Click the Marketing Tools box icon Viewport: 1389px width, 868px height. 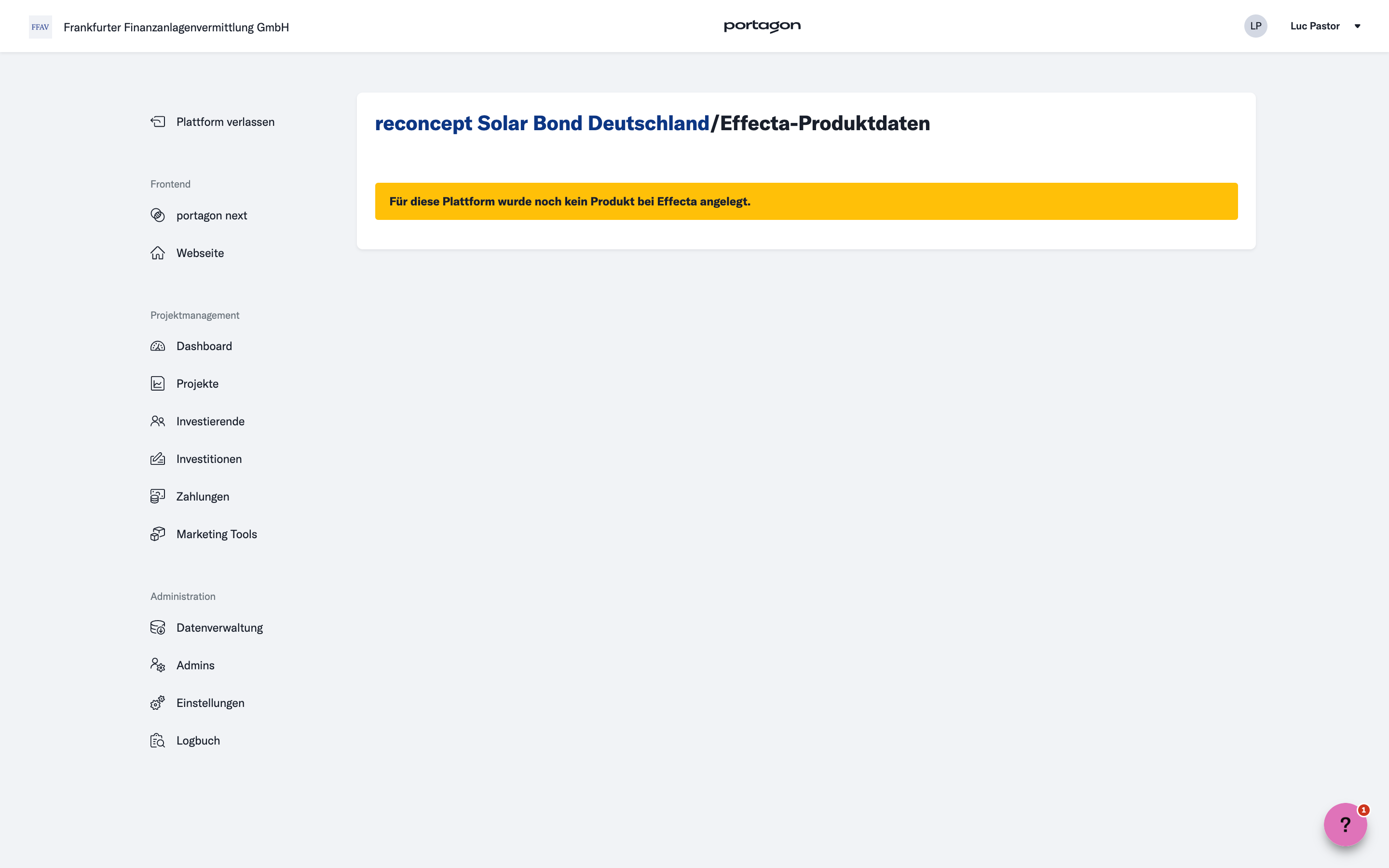point(158,534)
